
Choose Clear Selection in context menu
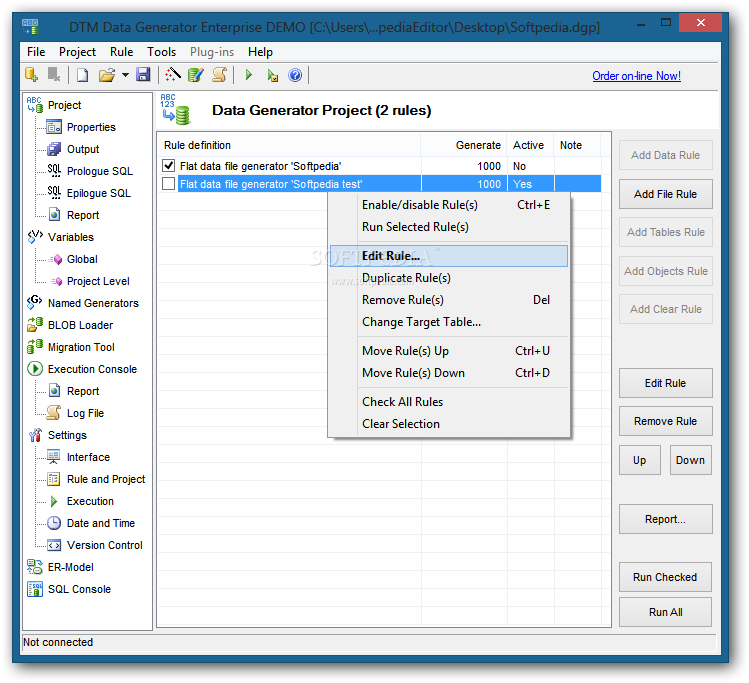(449, 424)
